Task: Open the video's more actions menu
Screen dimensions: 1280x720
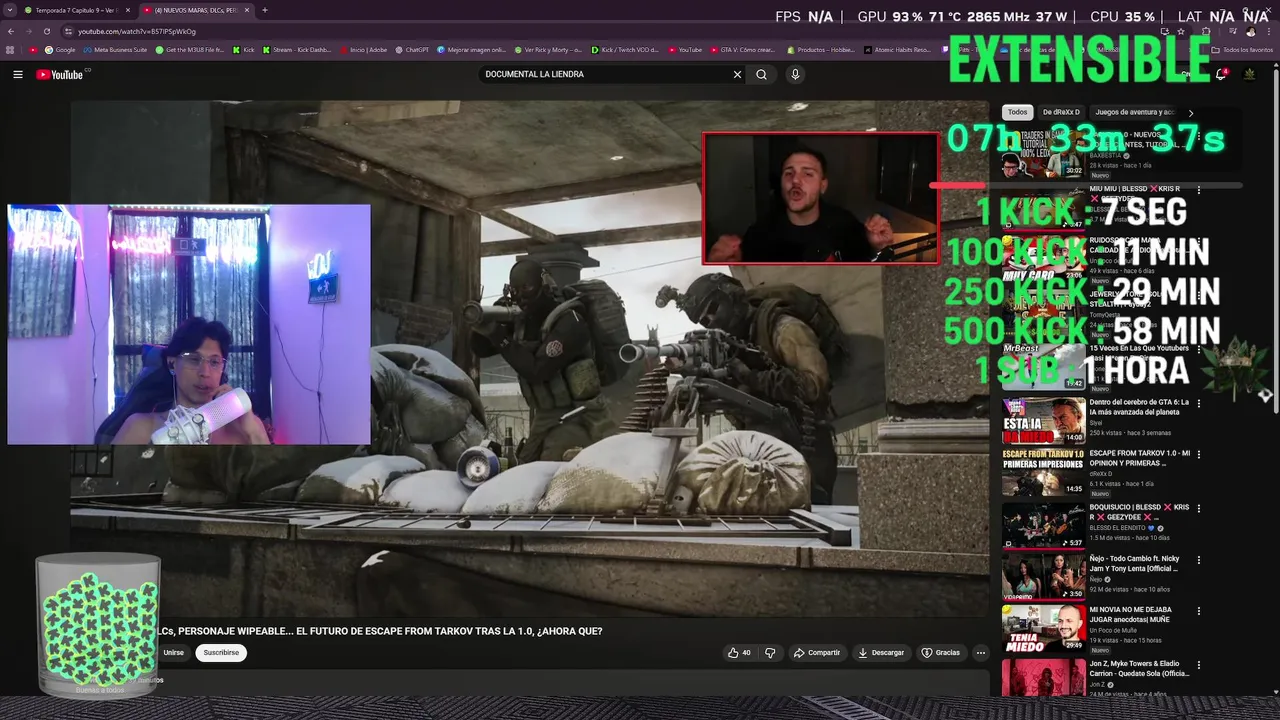Action: coord(980,652)
